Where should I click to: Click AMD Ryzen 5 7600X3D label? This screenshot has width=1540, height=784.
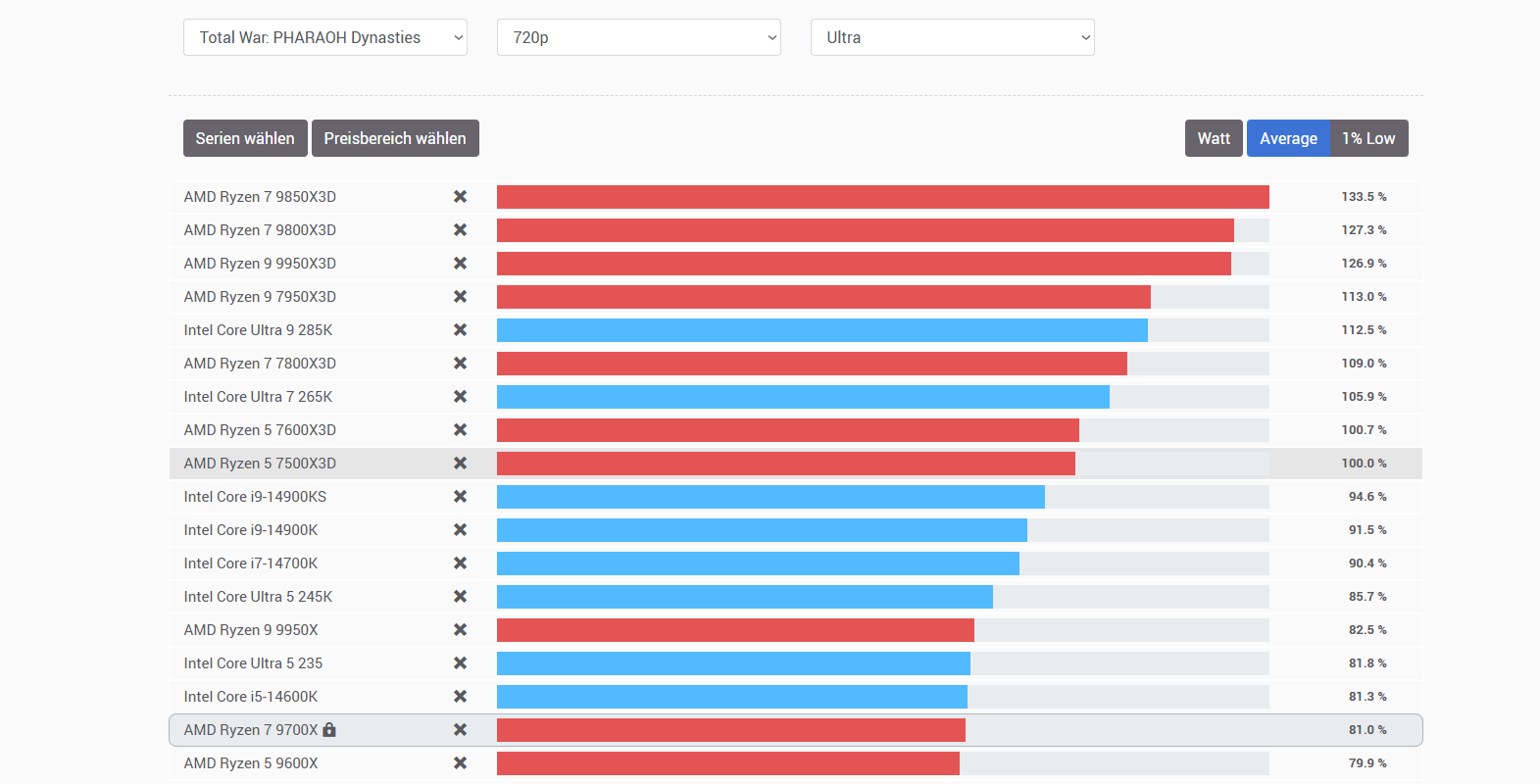click(x=260, y=430)
